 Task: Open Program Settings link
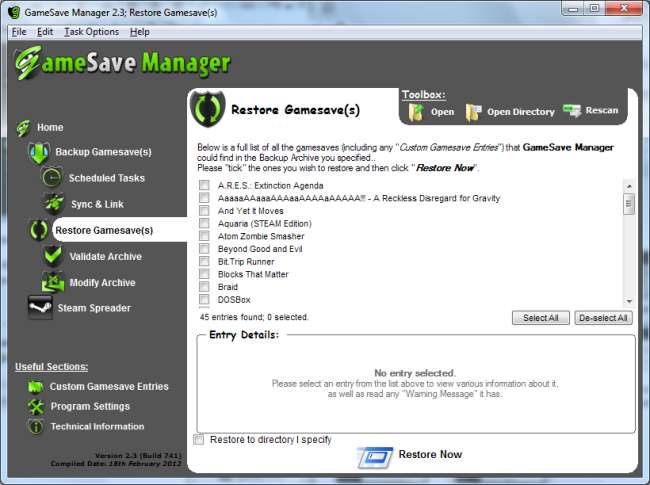90,406
